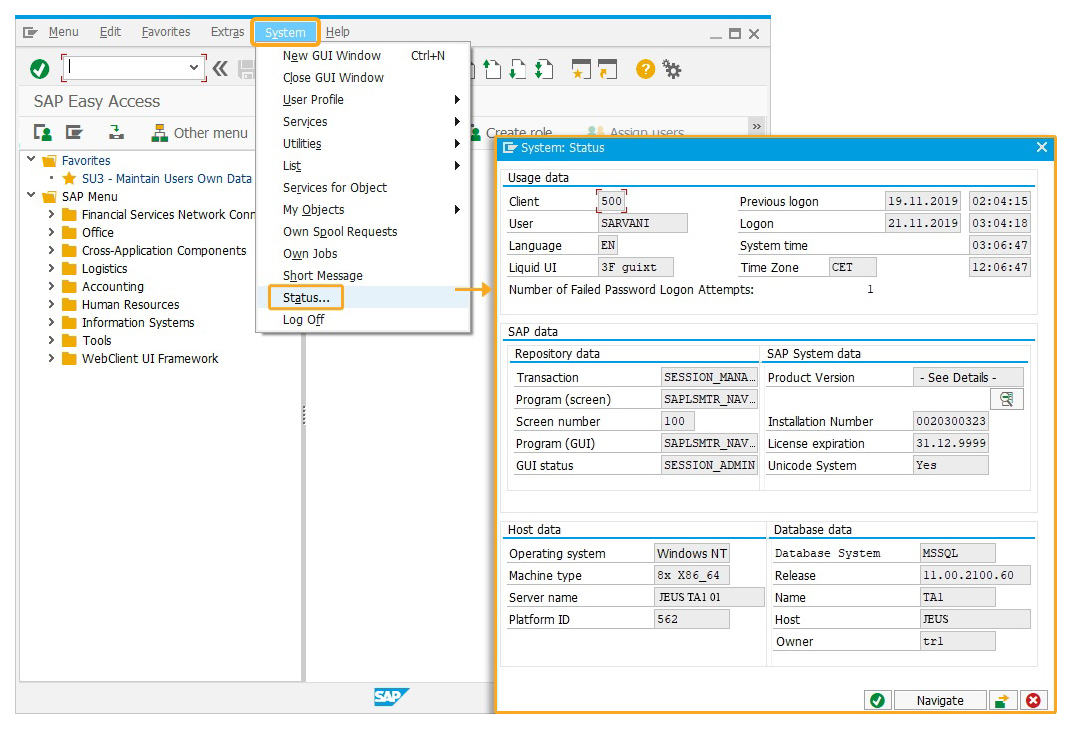Open User Profile submenu
The width and height of the screenshot is (1072, 729).
(363, 100)
